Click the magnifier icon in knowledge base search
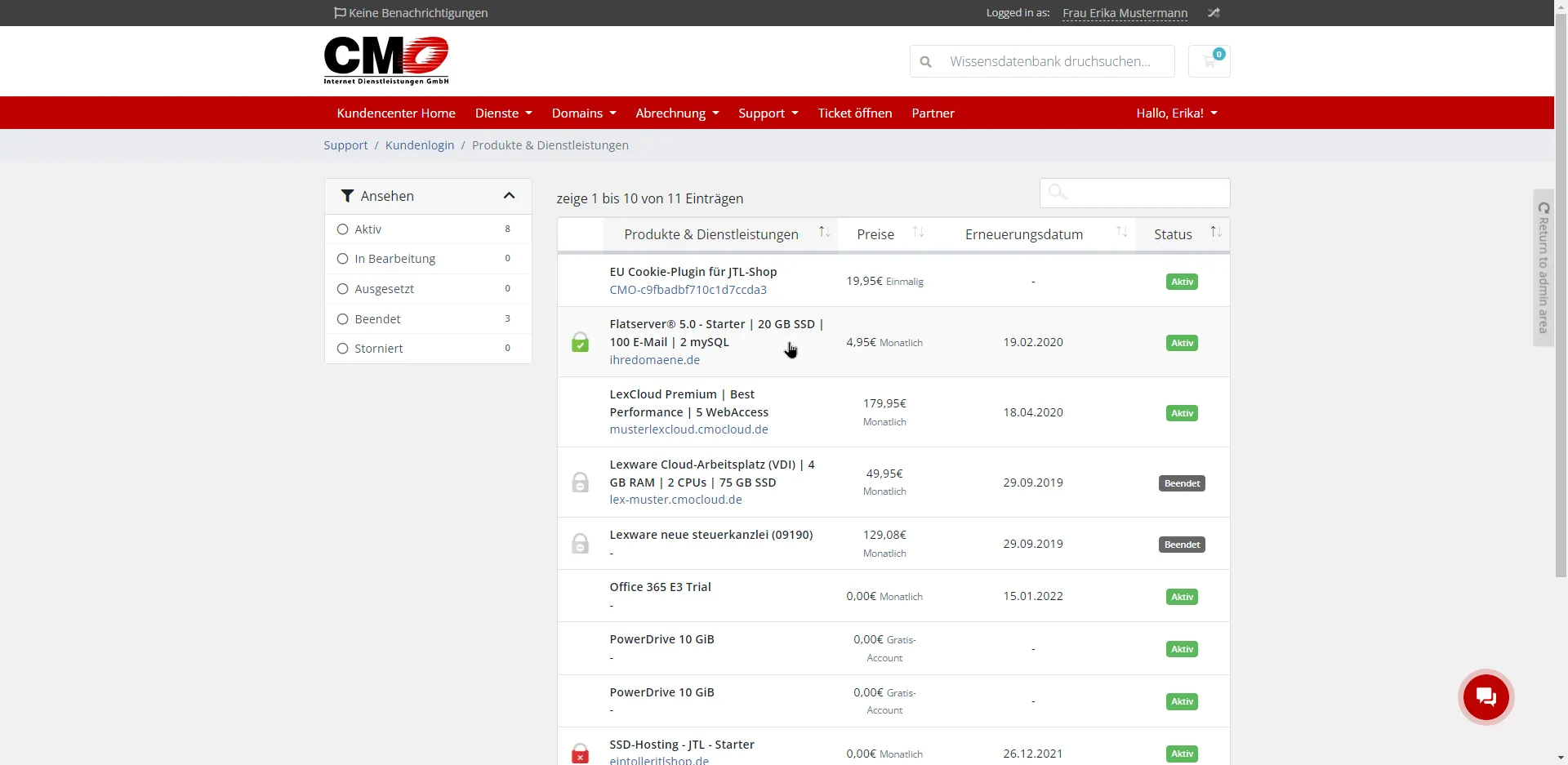The image size is (1568, 765). coord(925,61)
